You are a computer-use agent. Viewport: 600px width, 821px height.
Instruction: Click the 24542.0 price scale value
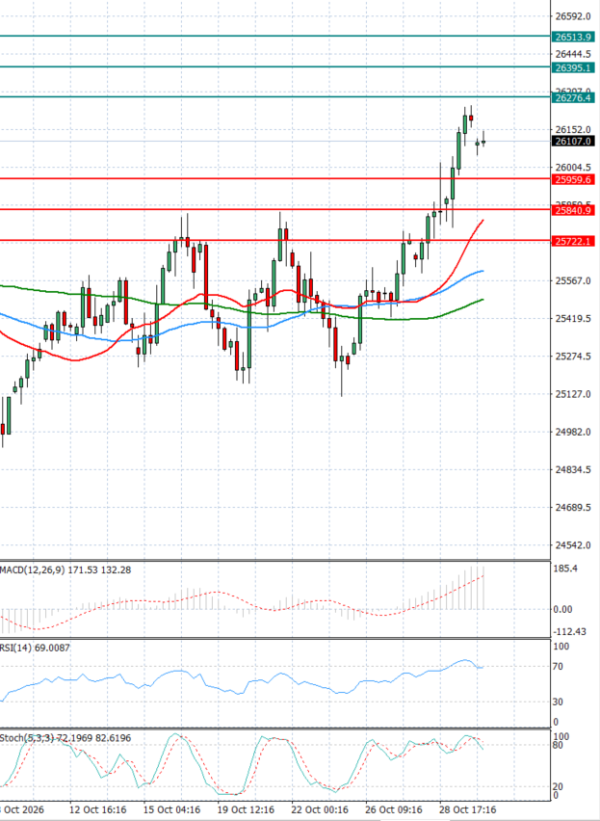[x=573, y=545]
